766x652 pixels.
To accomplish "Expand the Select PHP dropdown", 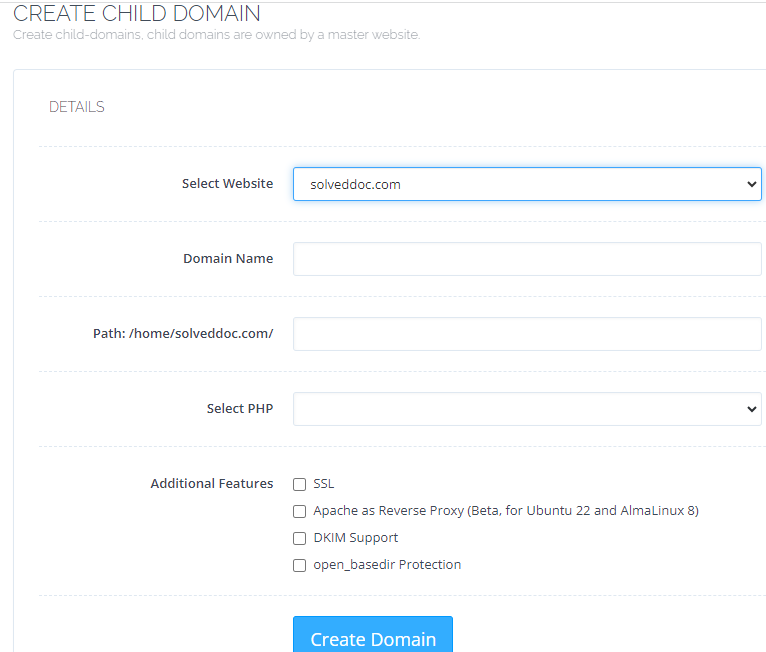I will (527, 409).
